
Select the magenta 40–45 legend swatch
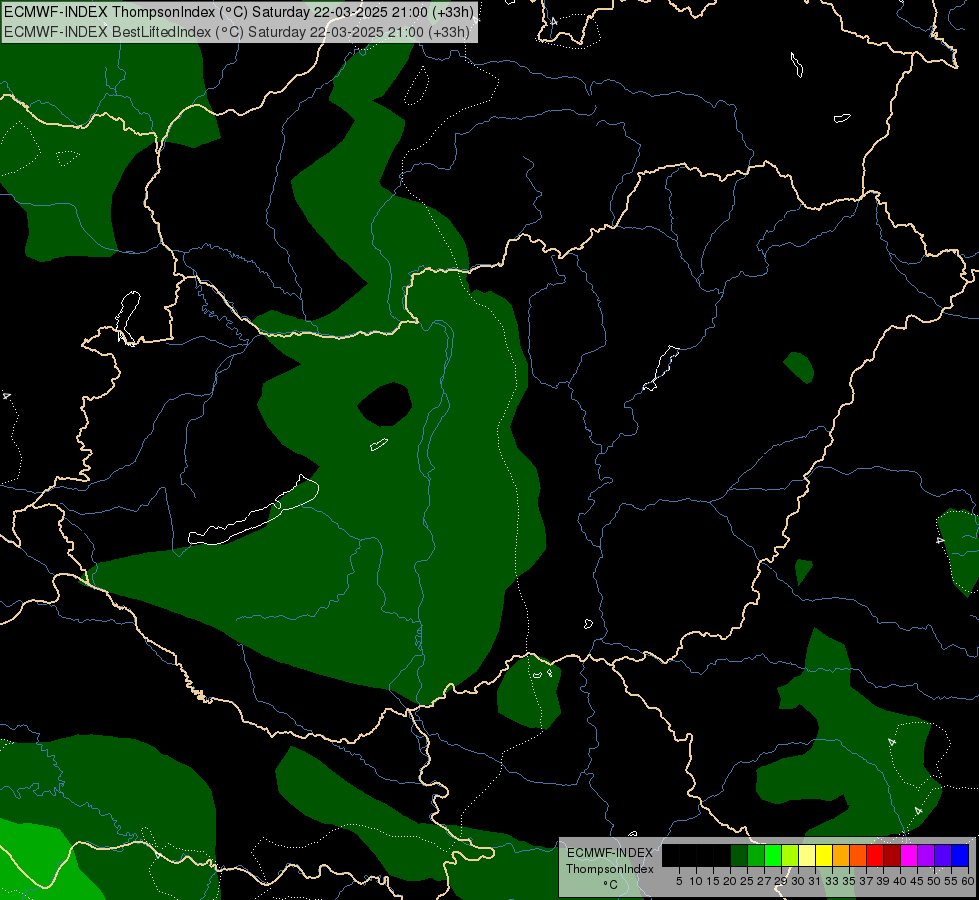(x=909, y=855)
